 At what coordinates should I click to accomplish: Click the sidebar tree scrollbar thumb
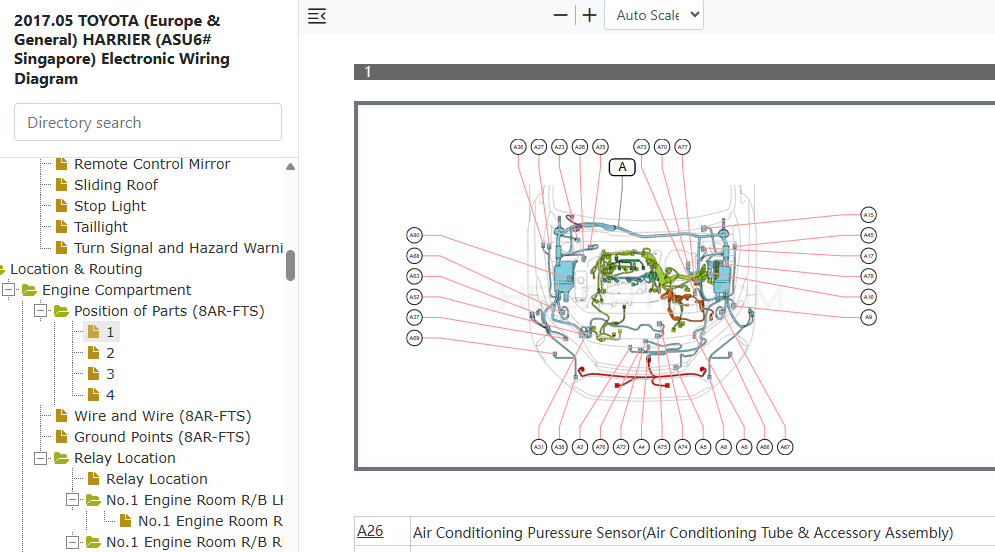click(x=291, y=265)
